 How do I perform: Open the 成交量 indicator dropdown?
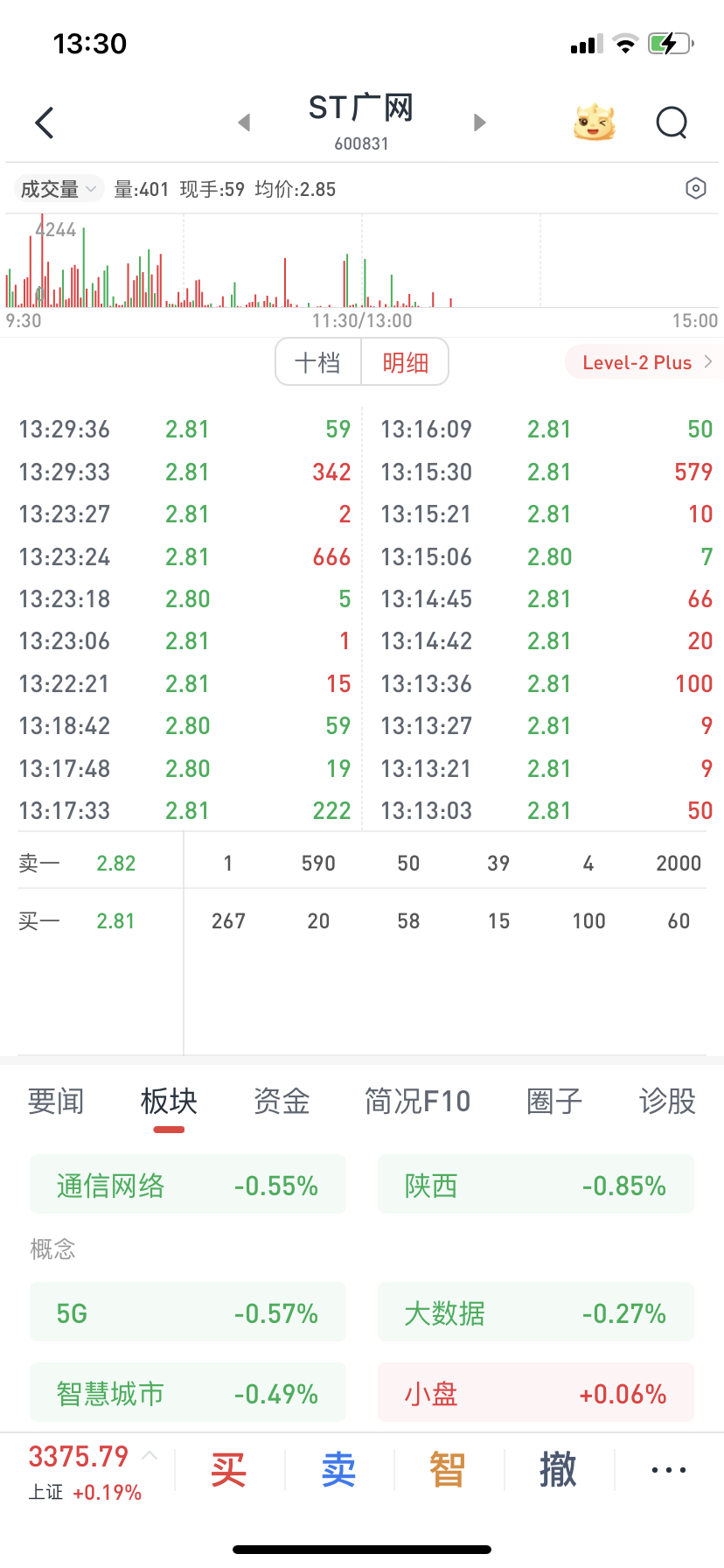(x=58, y=189)
